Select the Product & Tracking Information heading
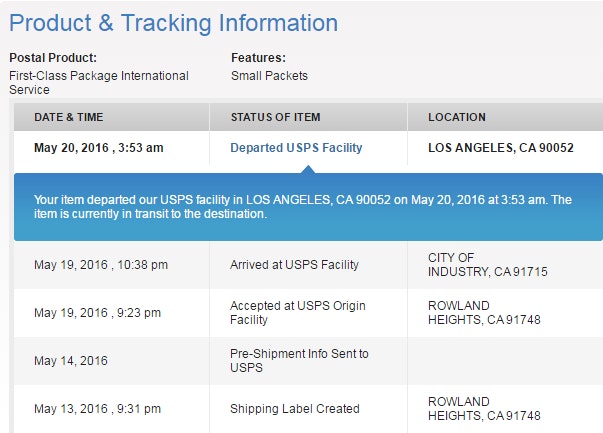This screenshot has height=433, width=603. click(174, 23)
